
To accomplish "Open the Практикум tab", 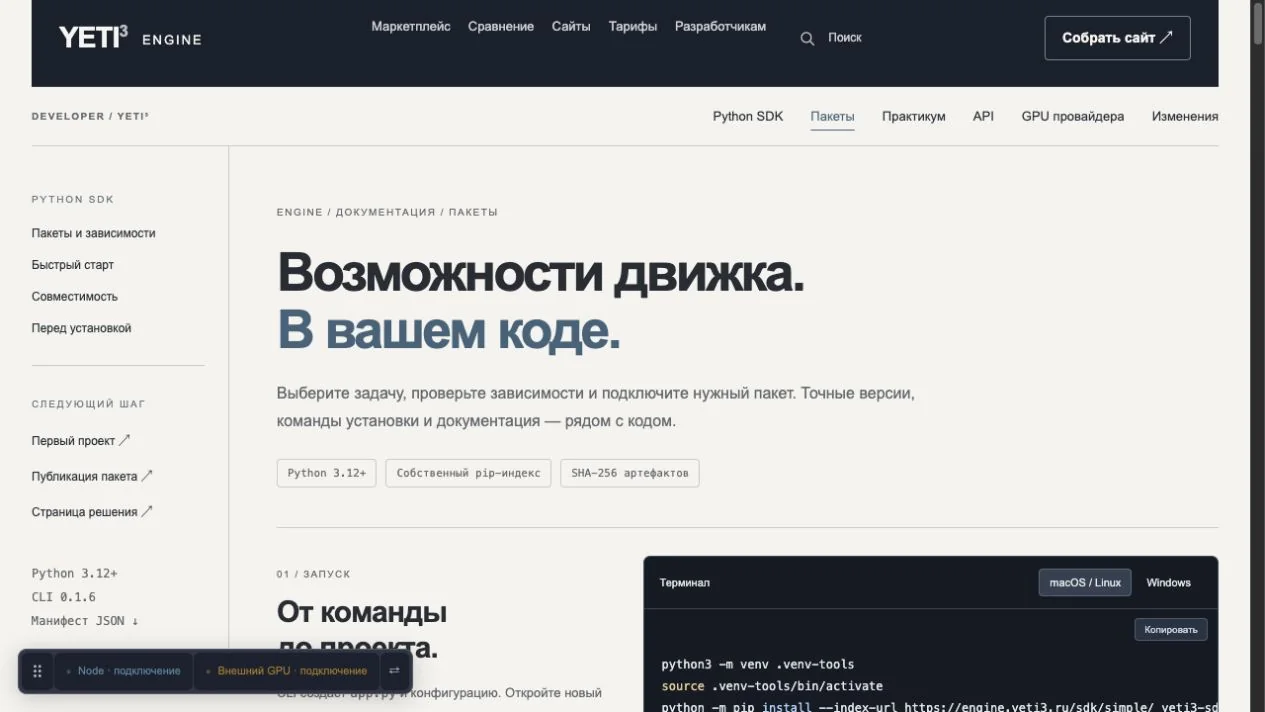I will [913, 116].
